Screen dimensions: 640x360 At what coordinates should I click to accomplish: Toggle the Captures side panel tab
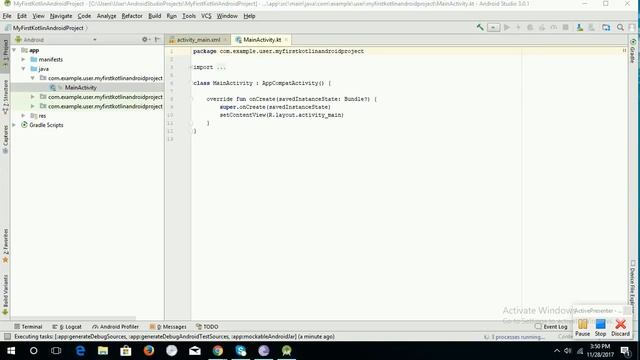tap(5, 139)
